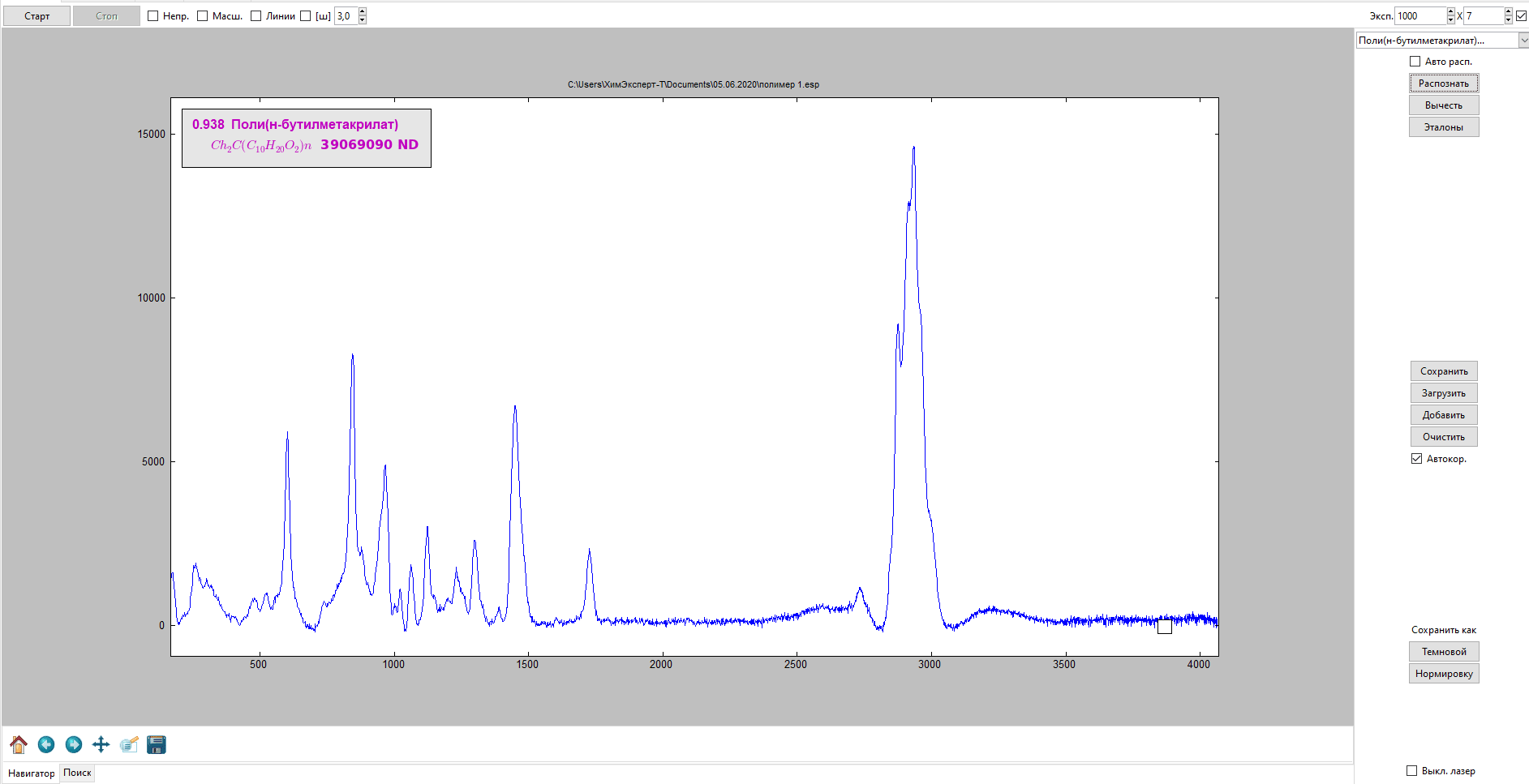This screenshot has height=784, width=1529.
Task: Go back to previous plot view
Action: [46, 744]
